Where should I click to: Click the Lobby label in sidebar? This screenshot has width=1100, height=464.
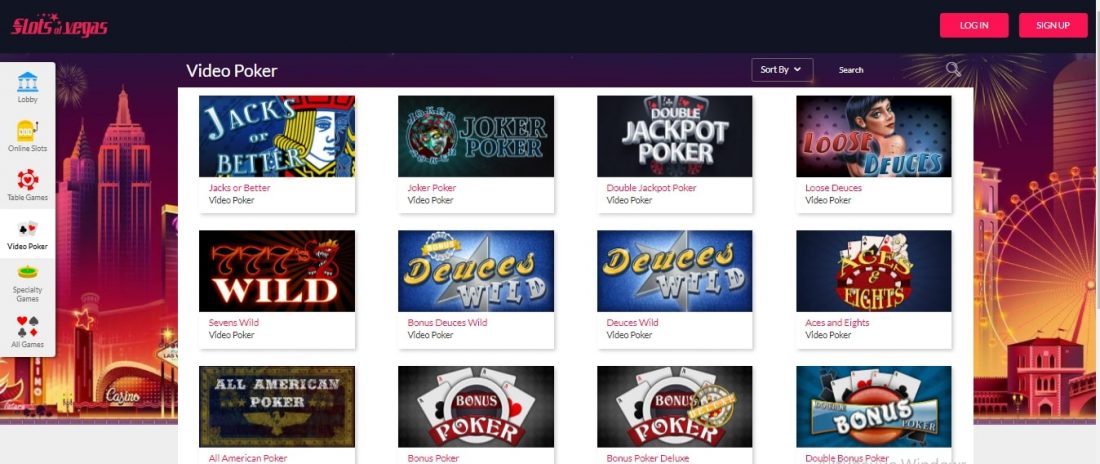click(27, 100)
